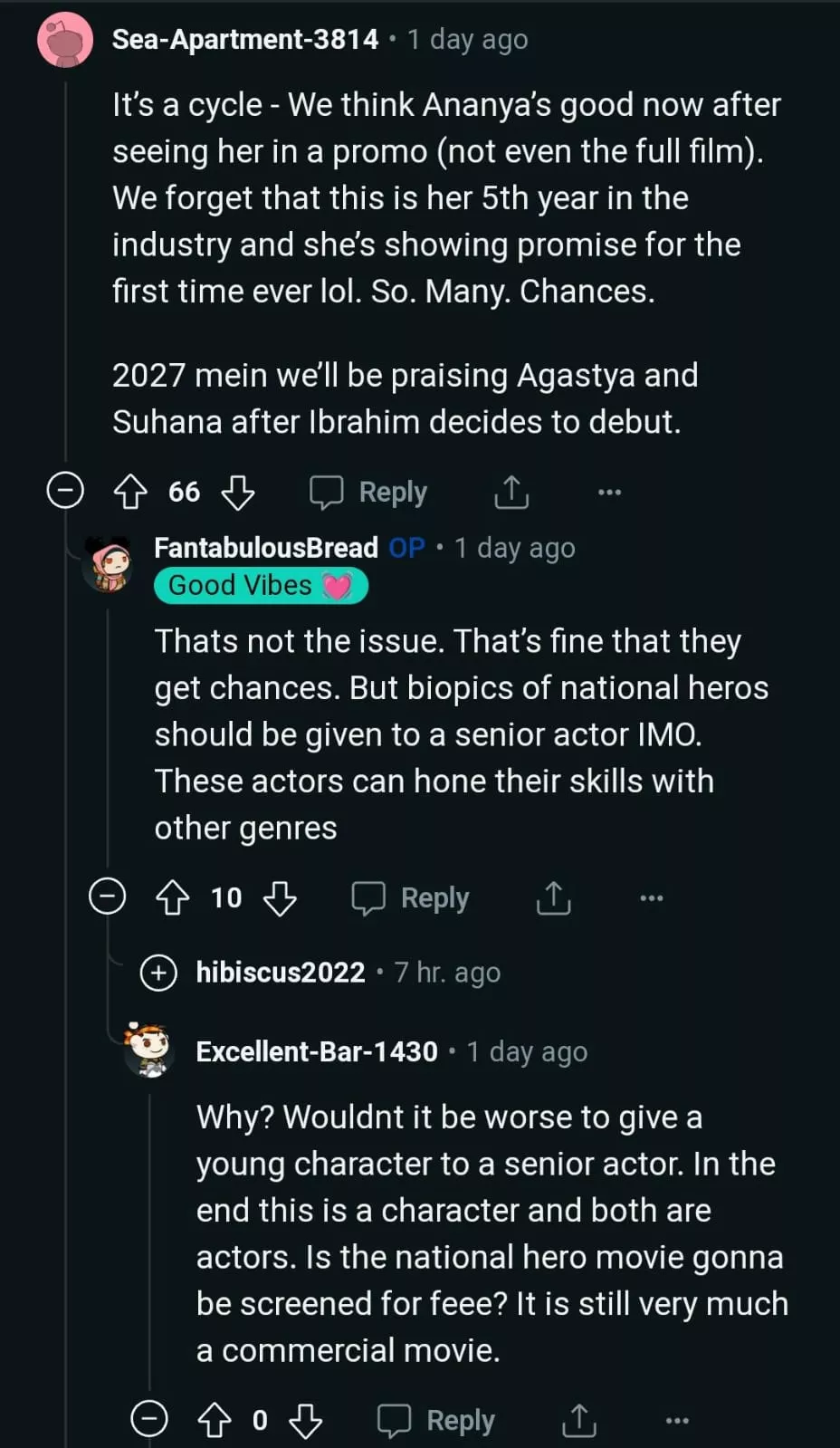
Task: Expand hibiscus2022's collapsed comment
Action: pos(158,973)
